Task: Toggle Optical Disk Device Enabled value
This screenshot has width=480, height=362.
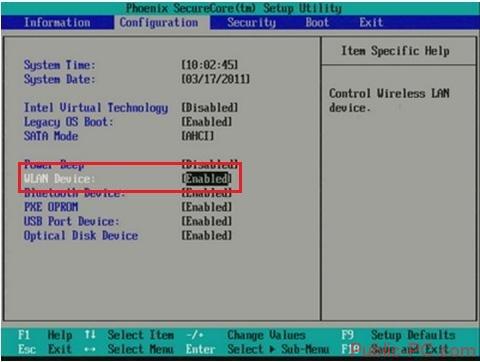Action: 207,236
